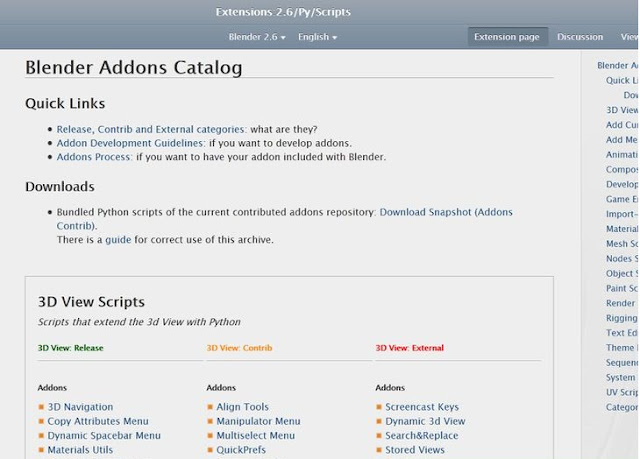Jump to Render in sidebar contents
The width and height of the screenshot is (640, 459).
(620, 303)
